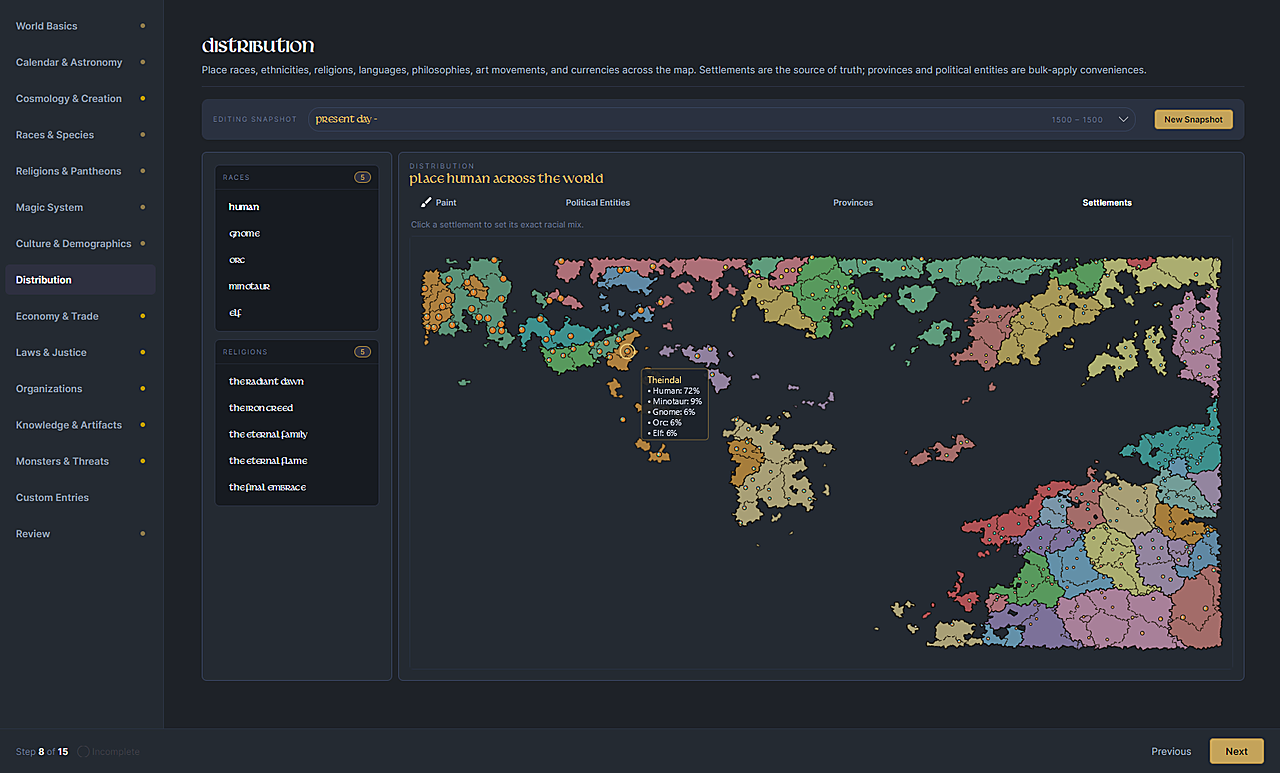Open Religions & Pantheons section

pyautogui.click(x=80, y=171)
